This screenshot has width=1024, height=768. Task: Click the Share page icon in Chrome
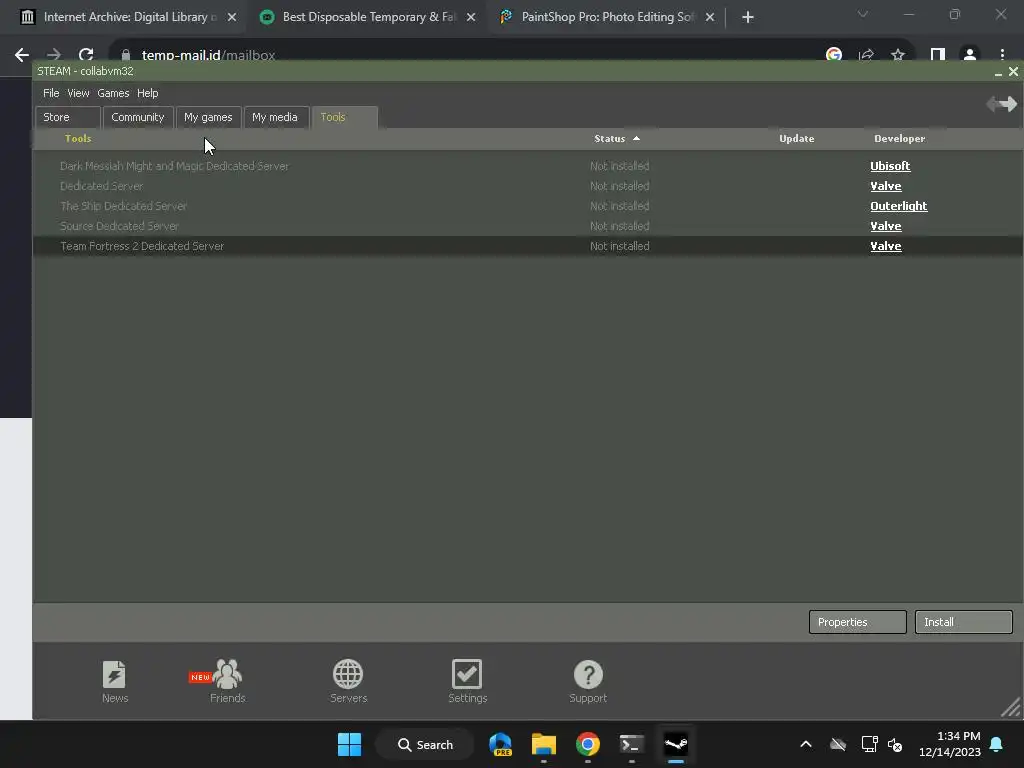tap(866, 55)
